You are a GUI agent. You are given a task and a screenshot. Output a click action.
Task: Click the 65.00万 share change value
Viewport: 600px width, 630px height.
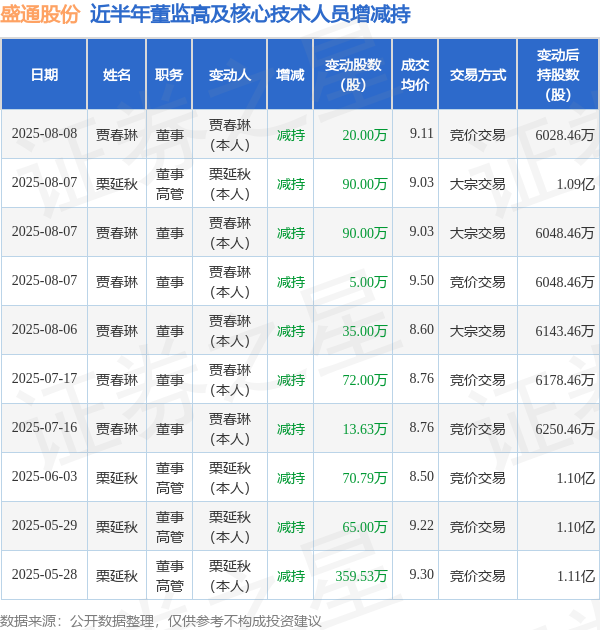click(365, 527)
